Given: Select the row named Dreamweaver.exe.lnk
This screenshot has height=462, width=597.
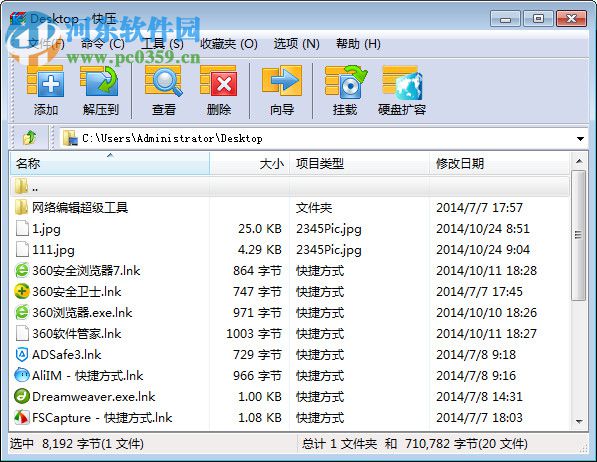Looking at the screenshot, I should click(x=290, y=396).
